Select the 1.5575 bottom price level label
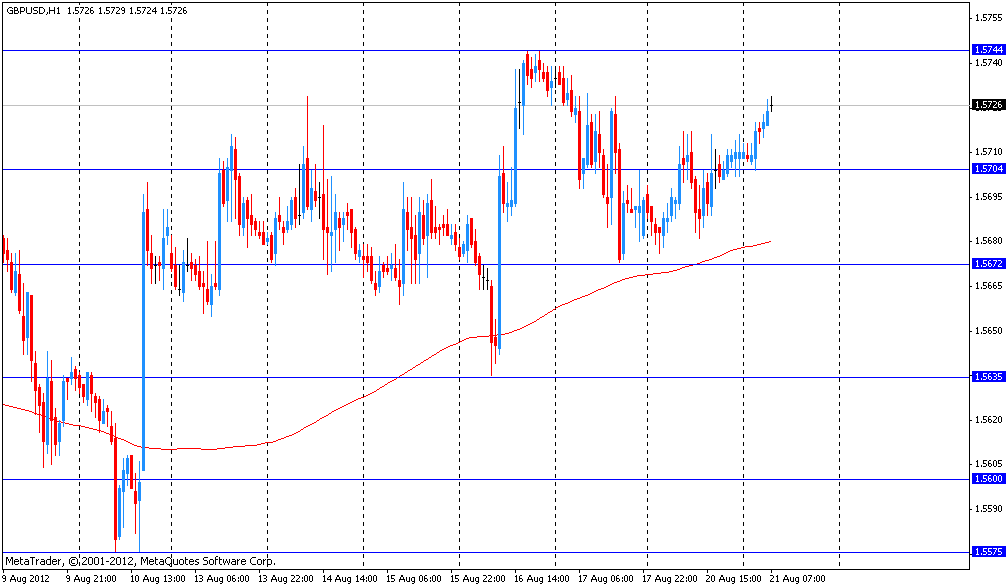 [988, 551]
